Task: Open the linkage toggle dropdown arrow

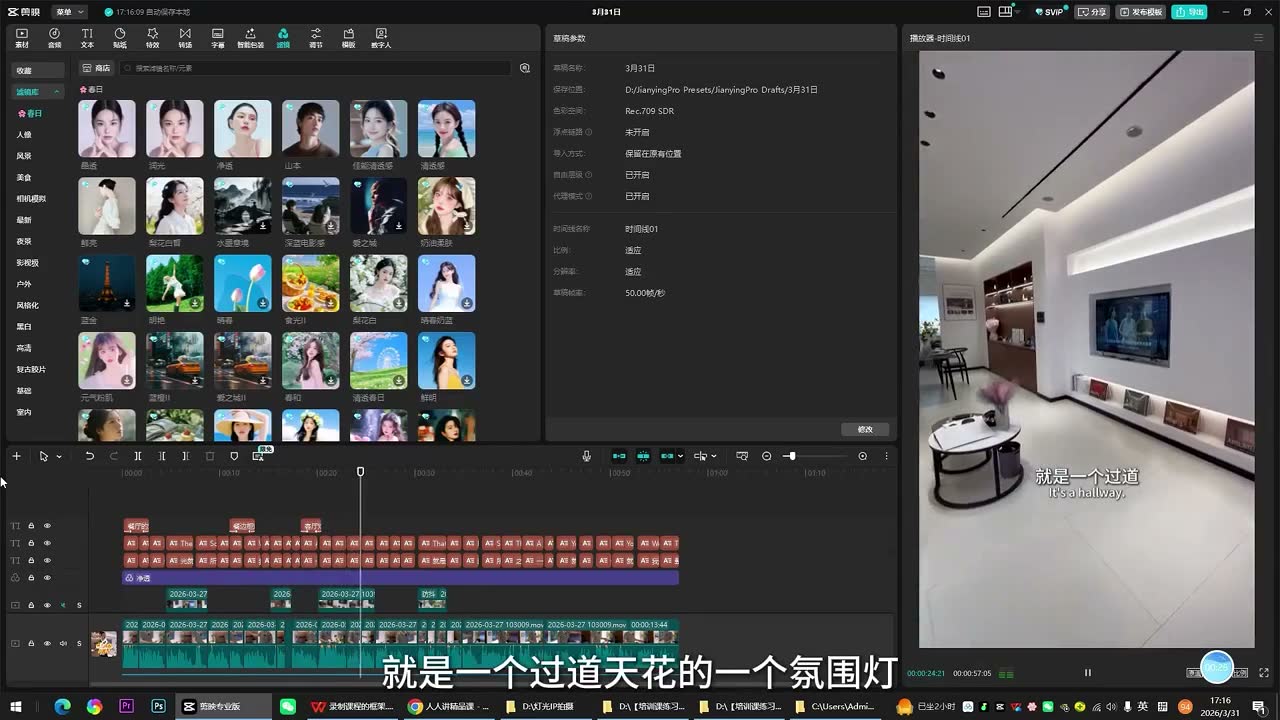Action: point(681,456)
